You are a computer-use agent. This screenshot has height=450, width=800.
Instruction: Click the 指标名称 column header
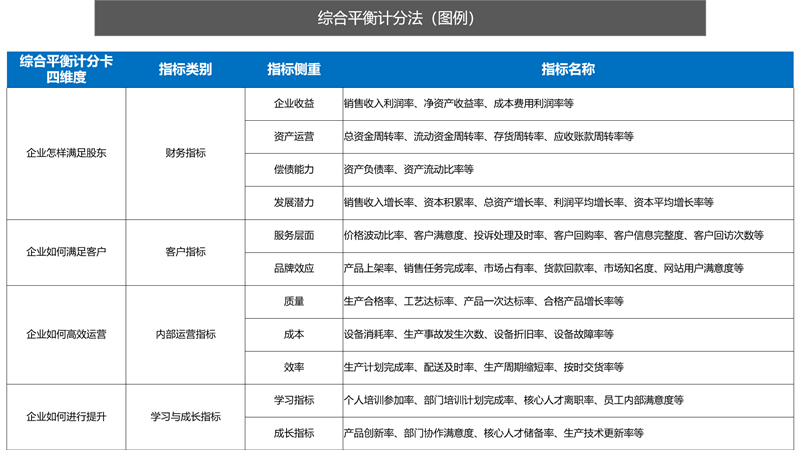[567, 69]
